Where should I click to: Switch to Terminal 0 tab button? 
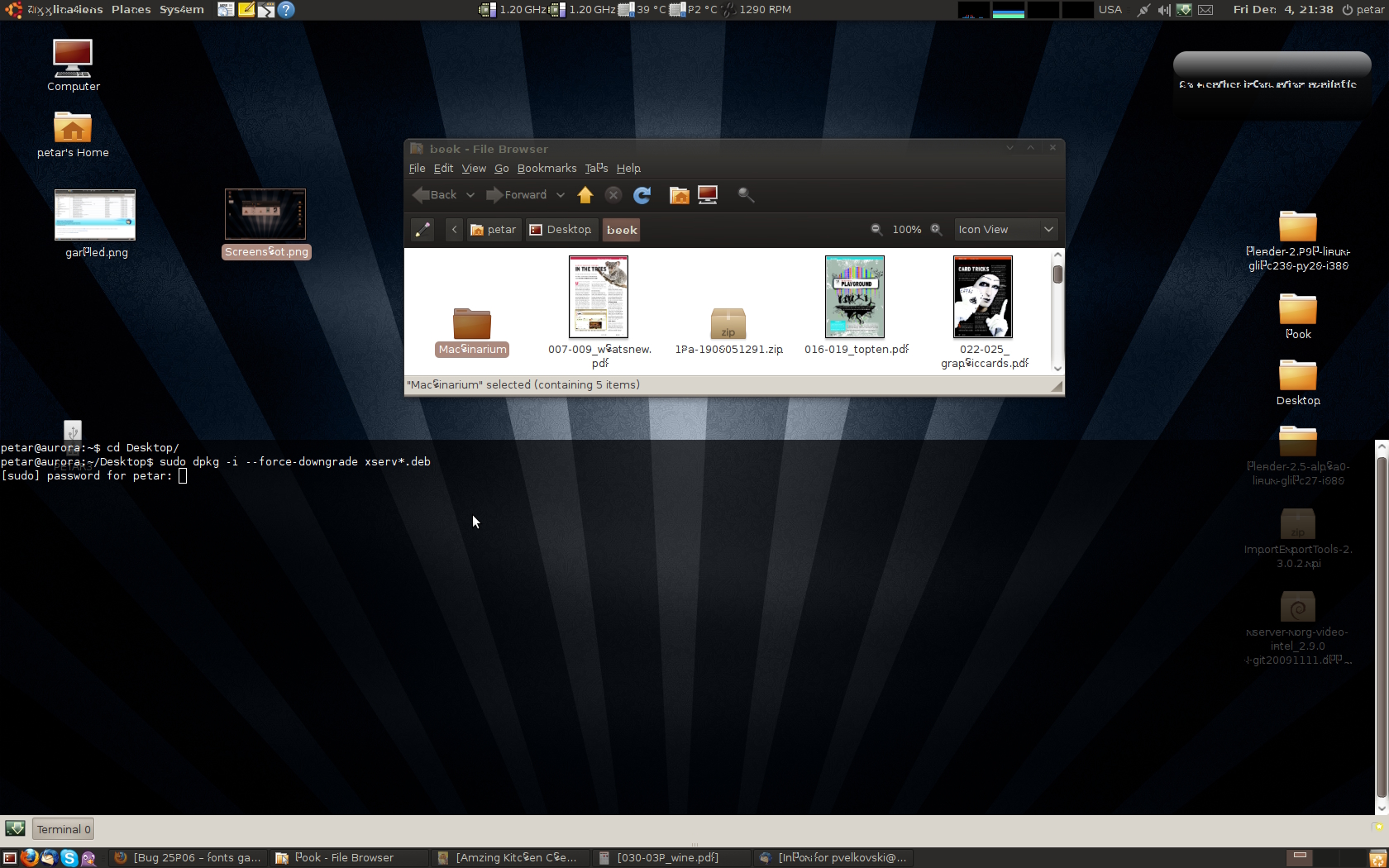pos(64,829)
